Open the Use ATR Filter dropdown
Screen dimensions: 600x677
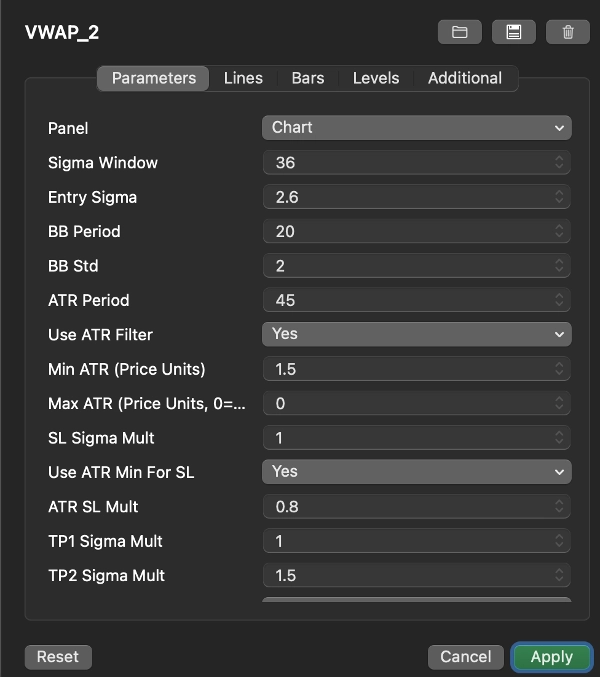coord(417,334)
